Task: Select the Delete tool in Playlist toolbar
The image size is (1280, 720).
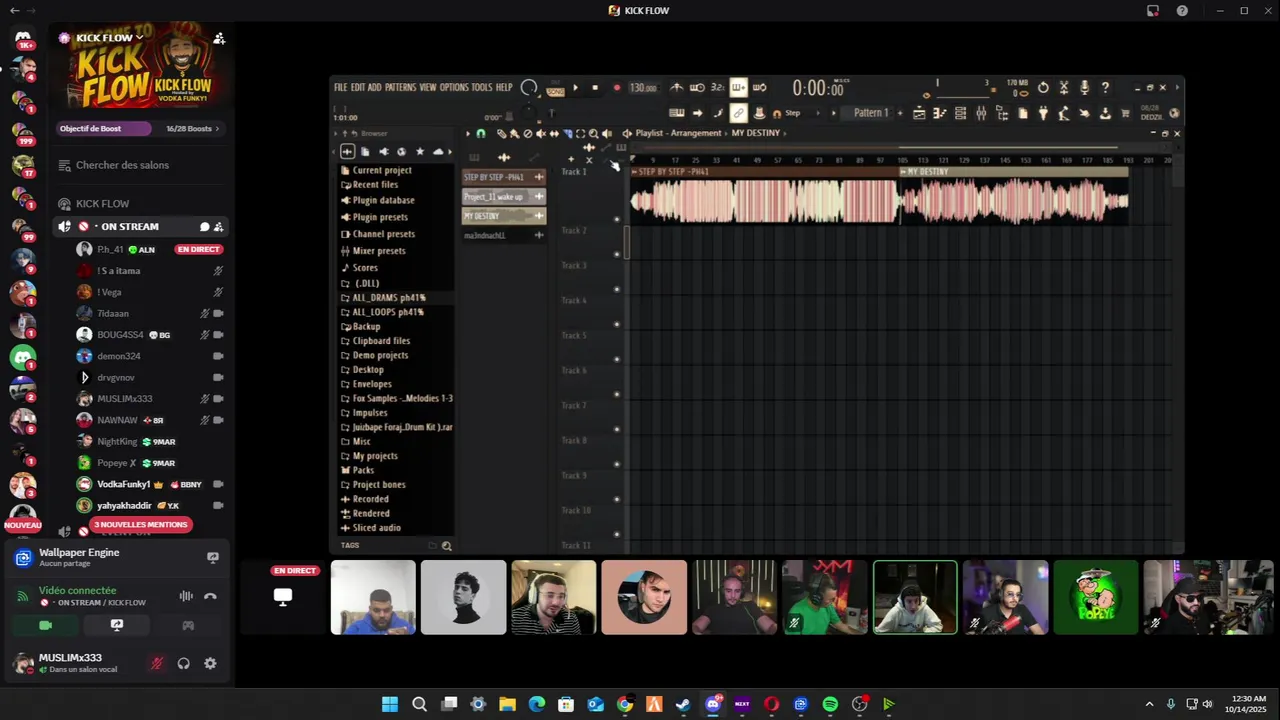Action: click(528, 133)
